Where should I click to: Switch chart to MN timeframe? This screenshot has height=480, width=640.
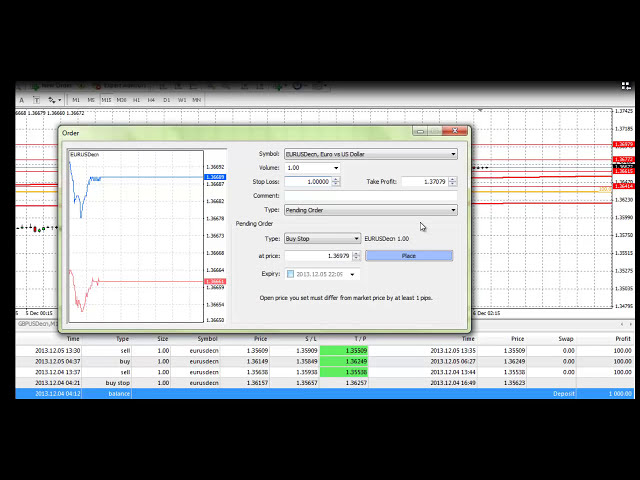pyautogui.click(x=197, y=100)
